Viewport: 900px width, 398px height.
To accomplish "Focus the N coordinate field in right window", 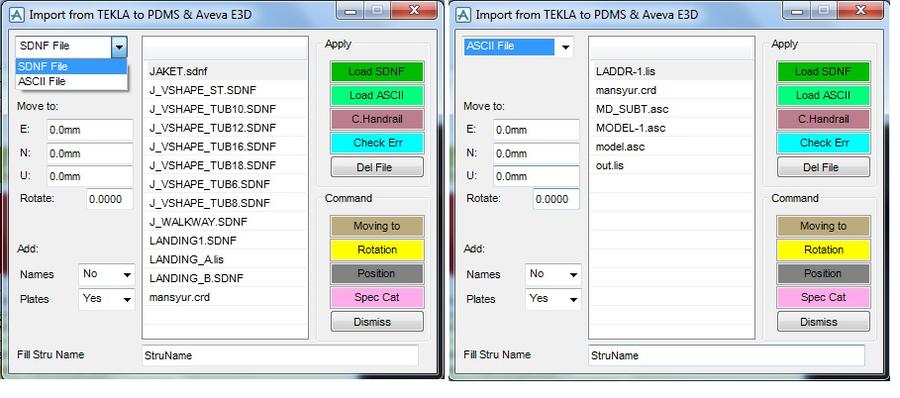I will click(536, 154).
